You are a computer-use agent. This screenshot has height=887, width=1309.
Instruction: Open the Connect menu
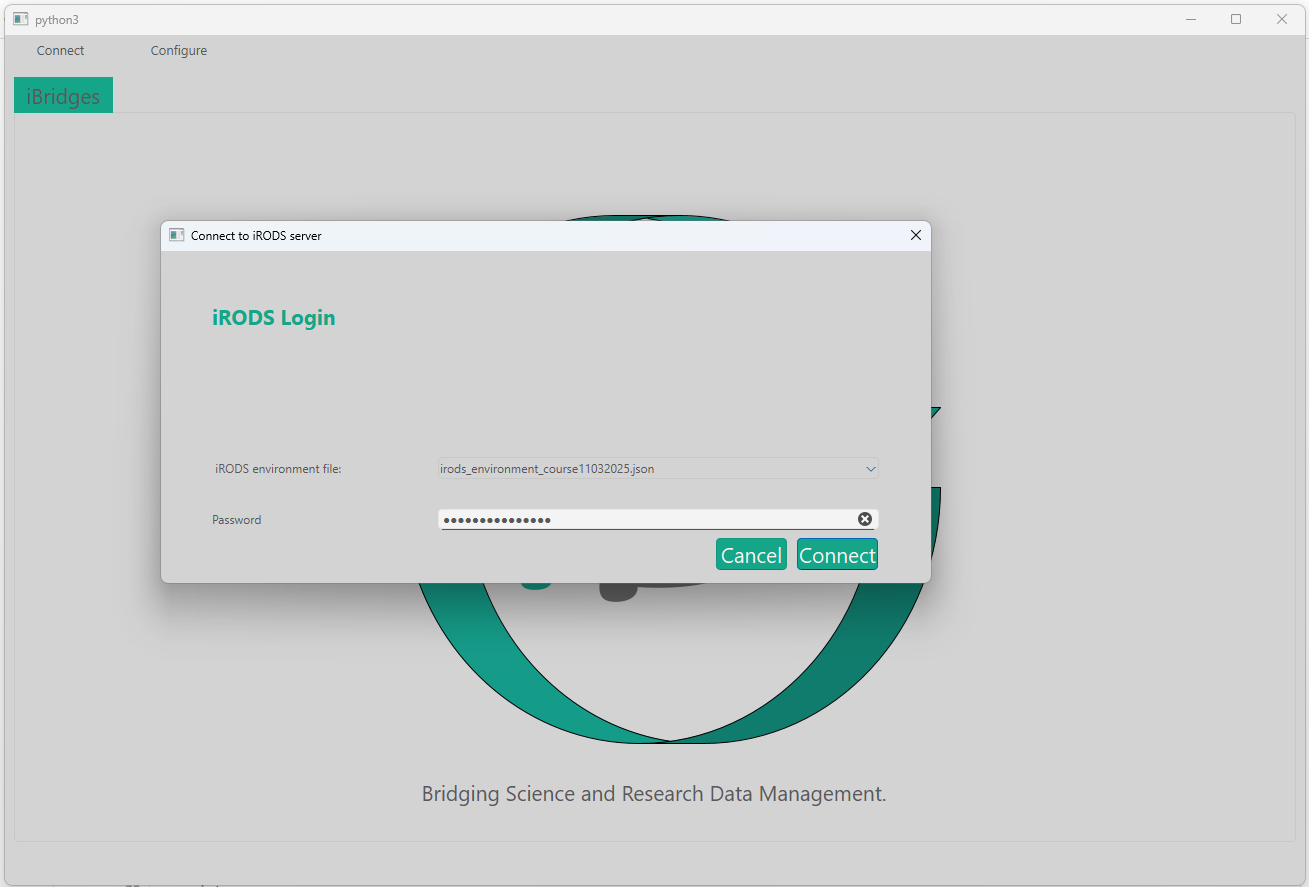point(60,51)
